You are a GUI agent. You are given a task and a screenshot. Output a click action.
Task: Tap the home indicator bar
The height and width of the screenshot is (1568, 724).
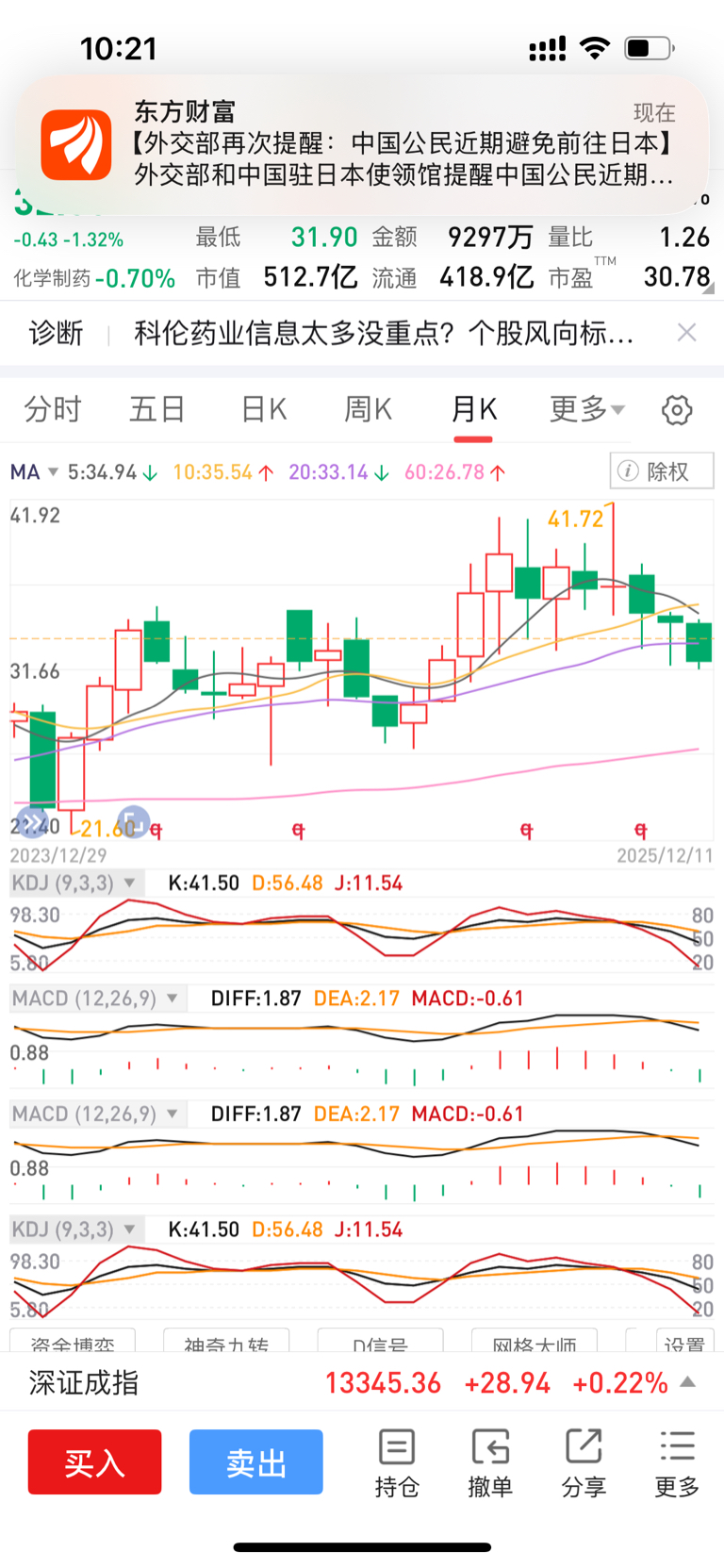click(362, 1547)
